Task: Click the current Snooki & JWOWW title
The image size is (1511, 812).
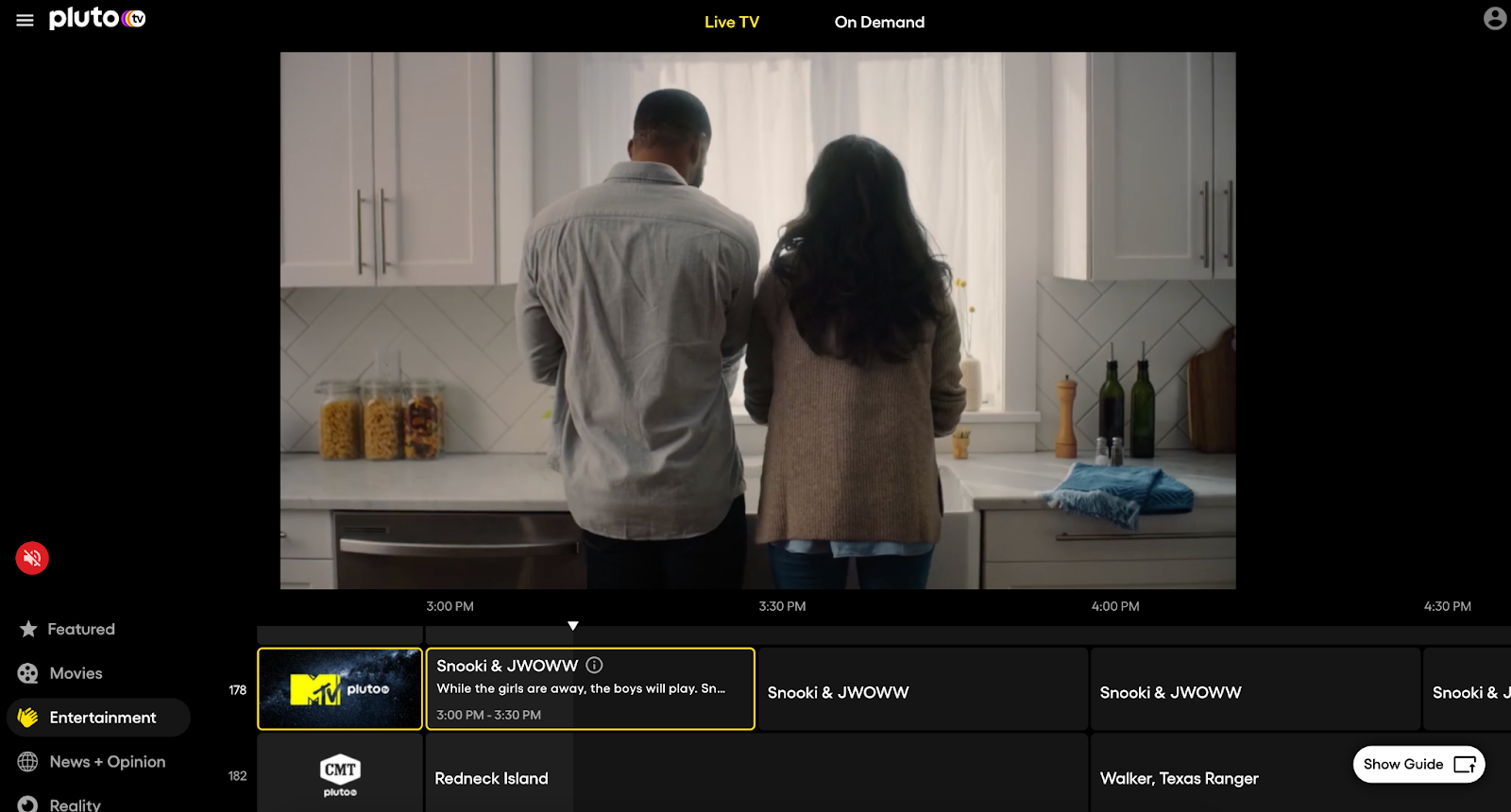Action: [x=507, y=666]
